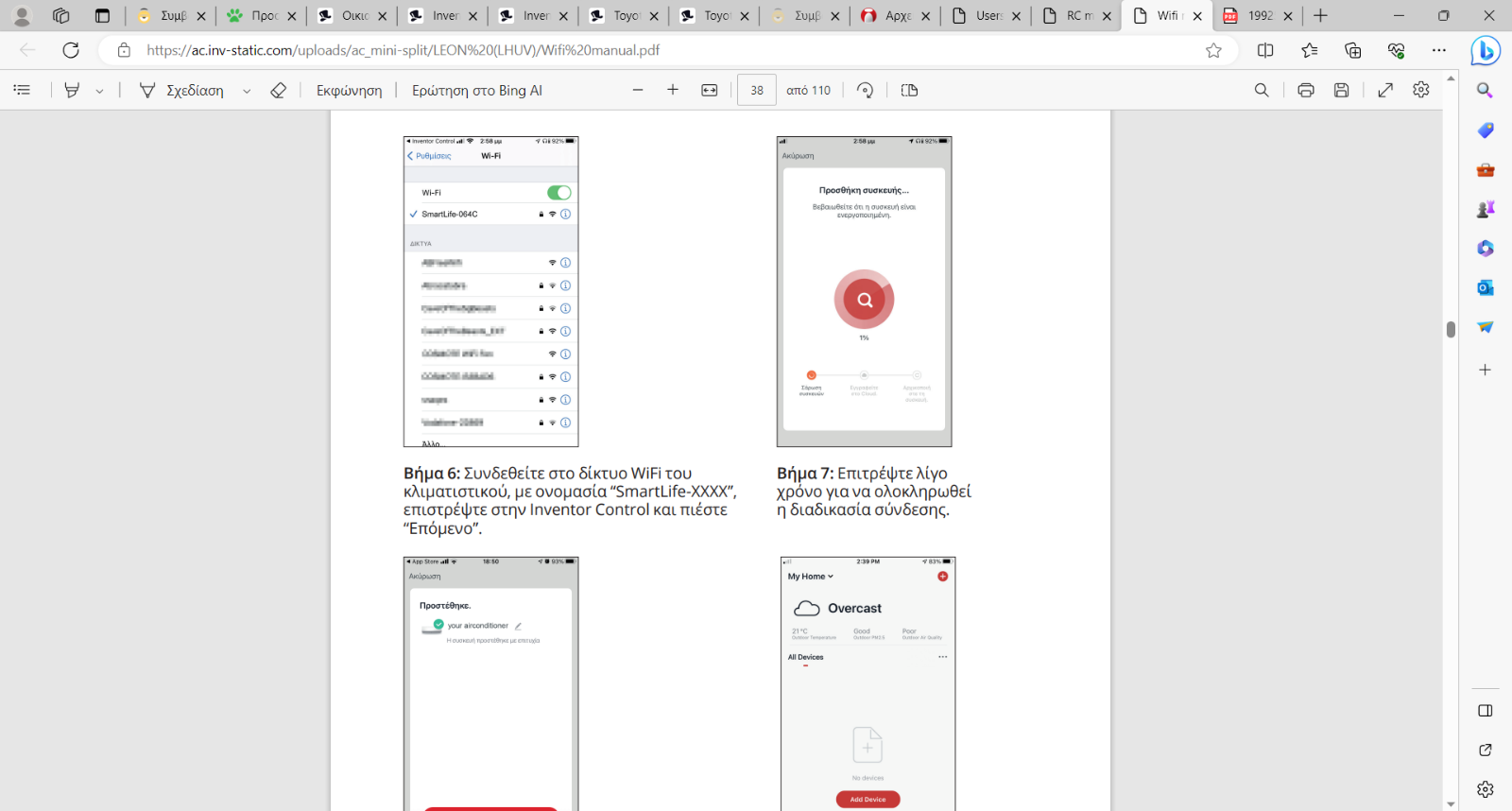Click the "Βήμα 6:" heading text

431,474
